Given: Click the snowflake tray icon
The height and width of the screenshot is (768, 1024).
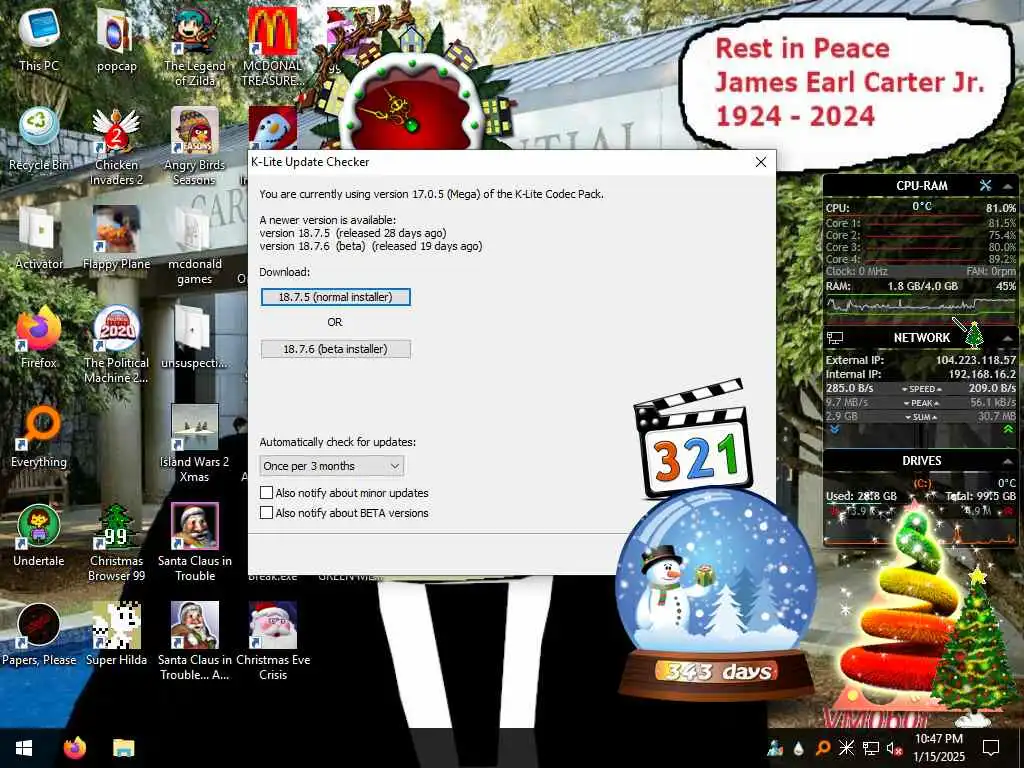Looking at the screenshot, I should click(x=846, y=748).
